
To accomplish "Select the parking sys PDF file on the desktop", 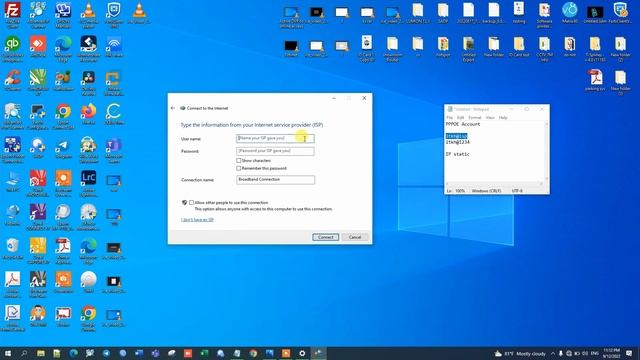I will [x=595, y=81].
